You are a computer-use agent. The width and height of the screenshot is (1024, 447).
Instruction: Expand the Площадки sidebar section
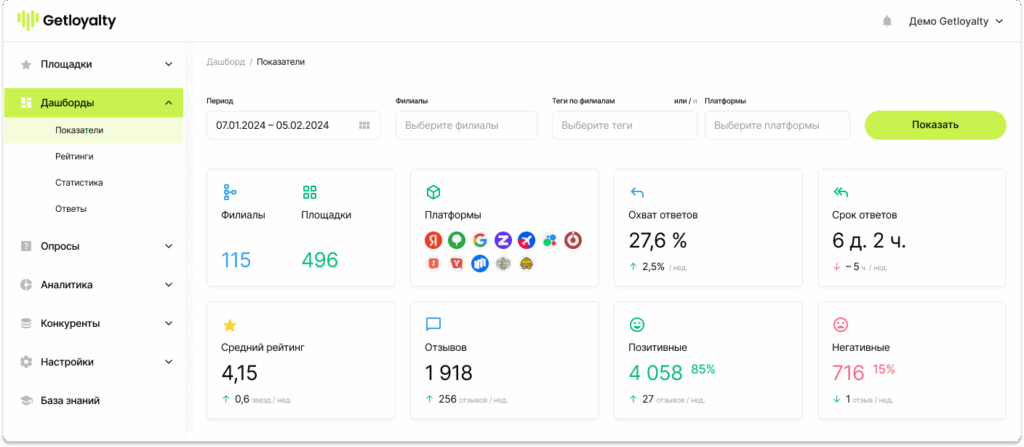coord(168,64)
